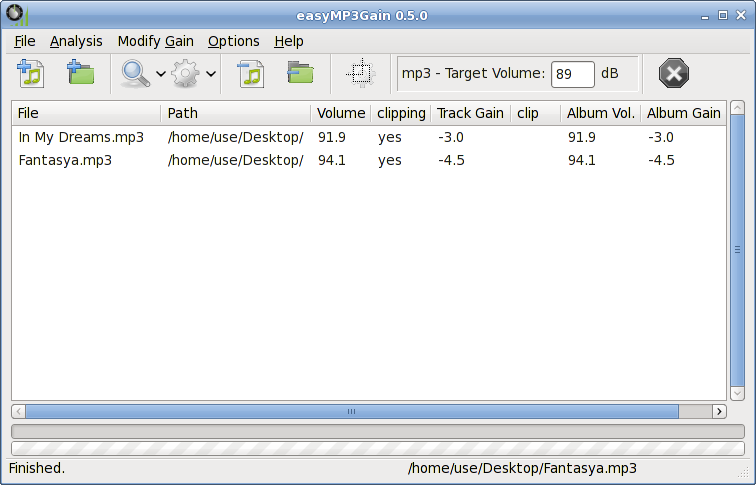Close the easyMP3Gain window
This screenshot has width=756, height=485.
click(741, 15)
